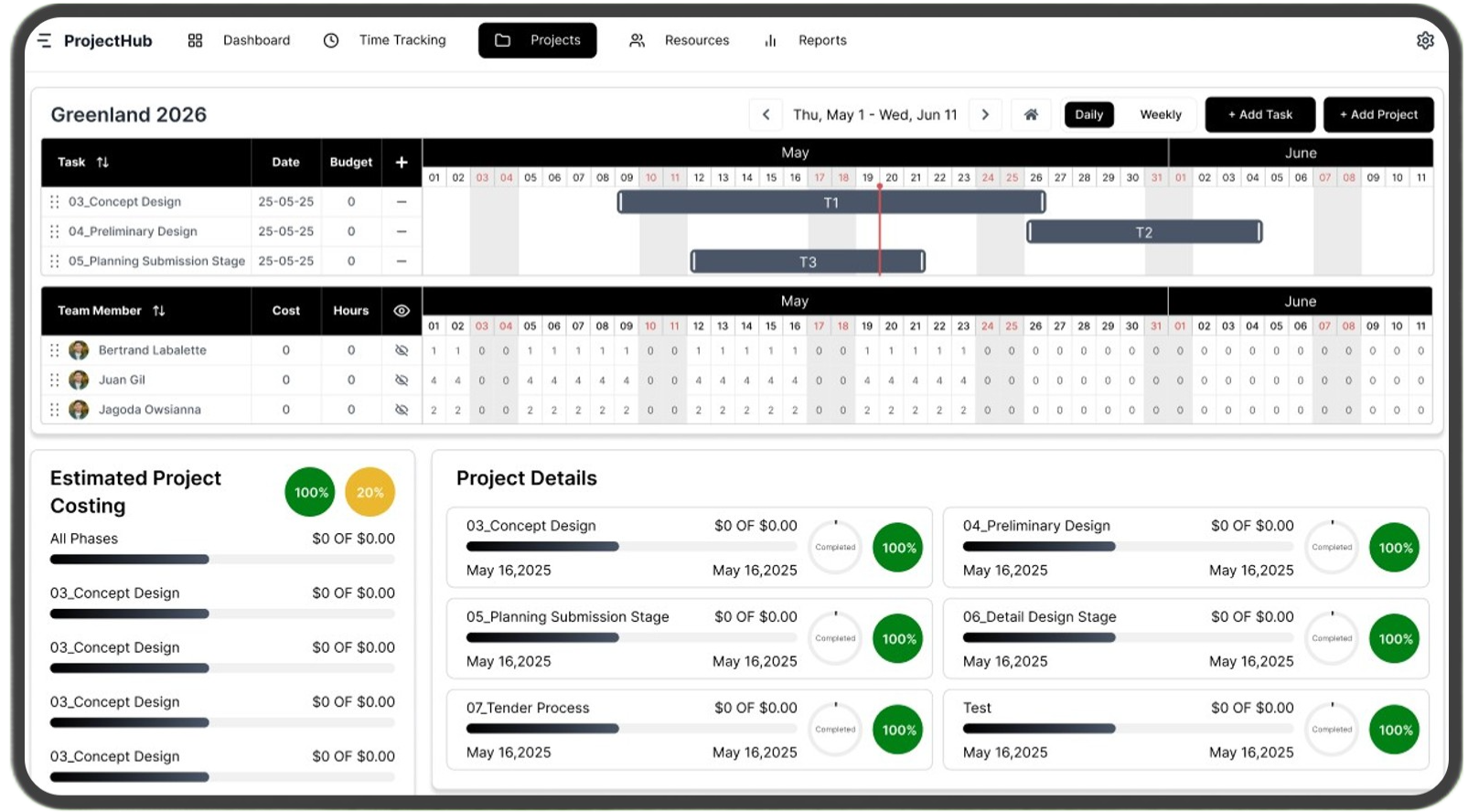
Task: Open settings via the gear icon
Action: pyautogui.click(x=1424, y=40)
